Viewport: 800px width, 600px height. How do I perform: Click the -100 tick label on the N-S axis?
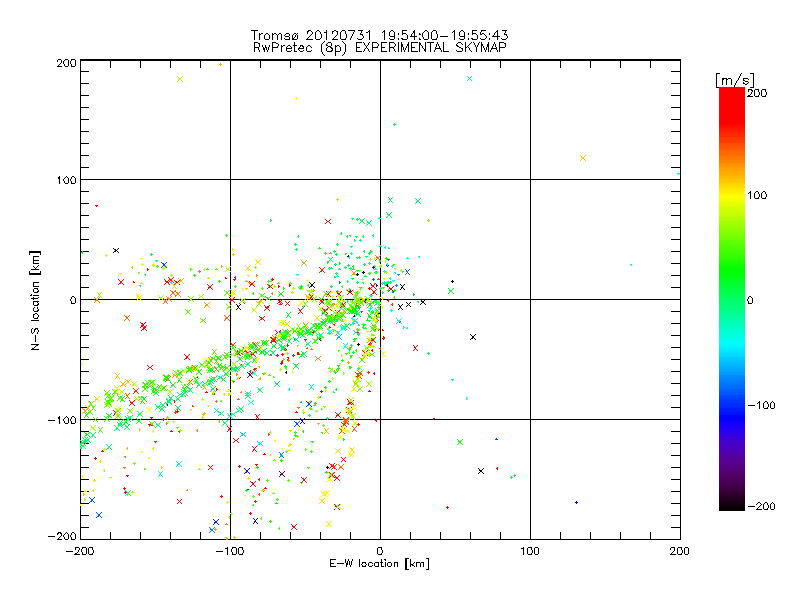62,420
